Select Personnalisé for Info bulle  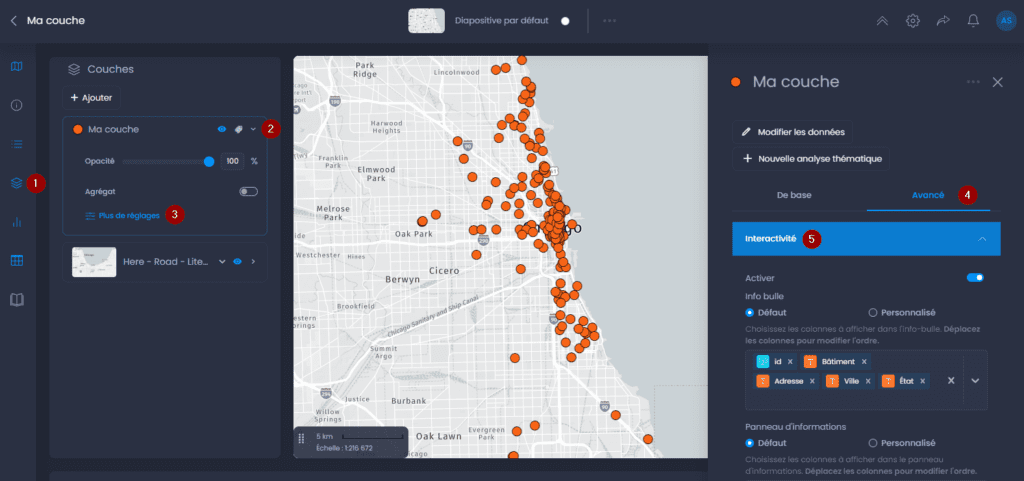tap(902, 313)
